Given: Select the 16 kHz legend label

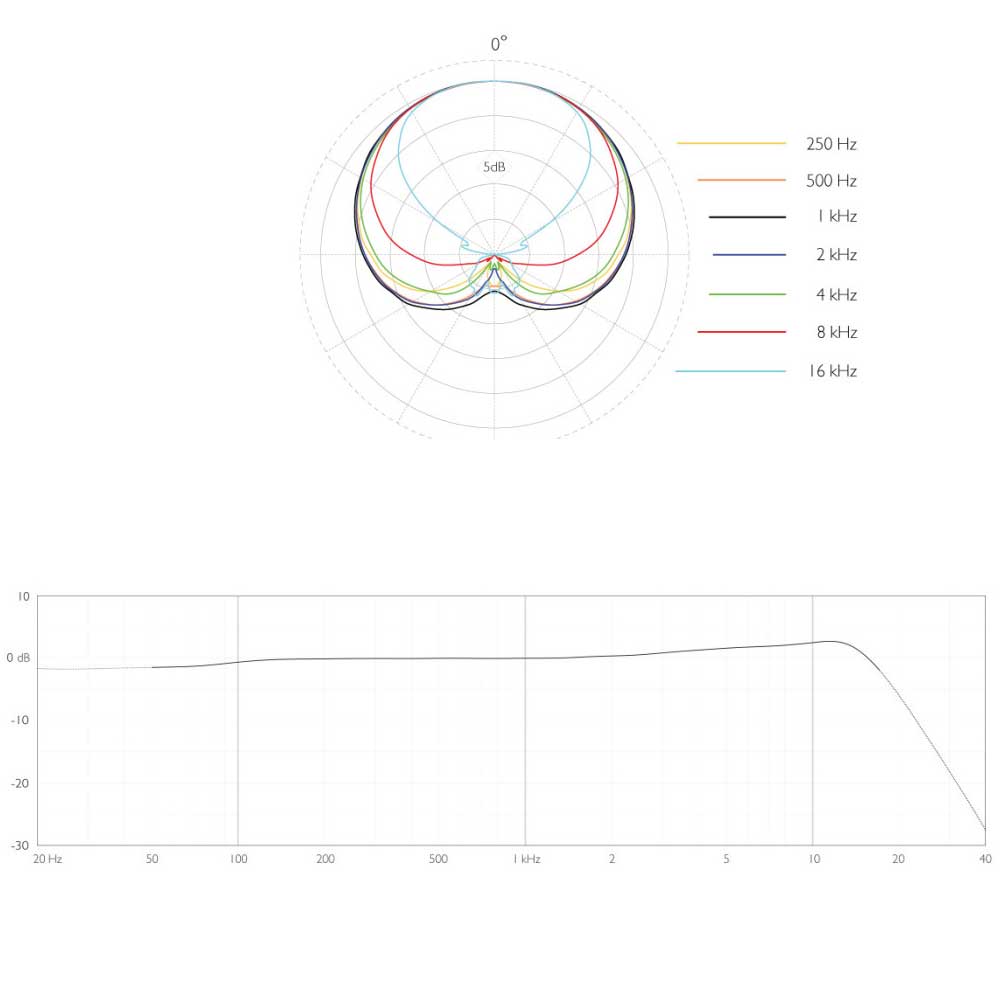Looking at the screenshot, I should (x=832, y=371).
